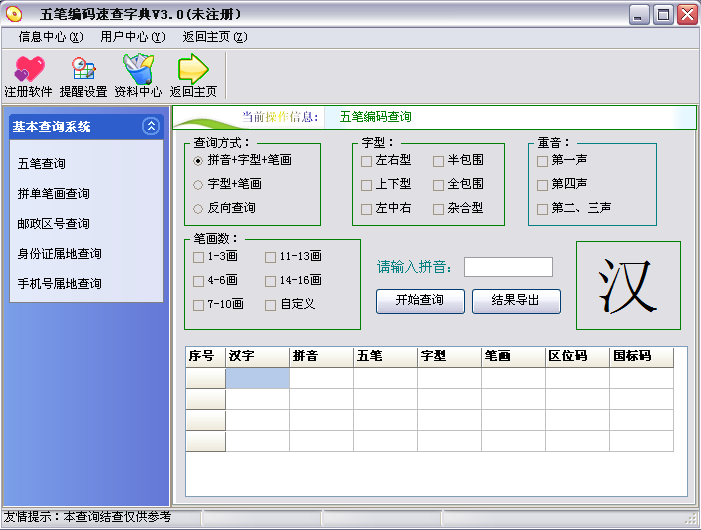Open 资料中心 toolbar icon
The width and height of the screenshot is (701, 530).
click(139, 68)
